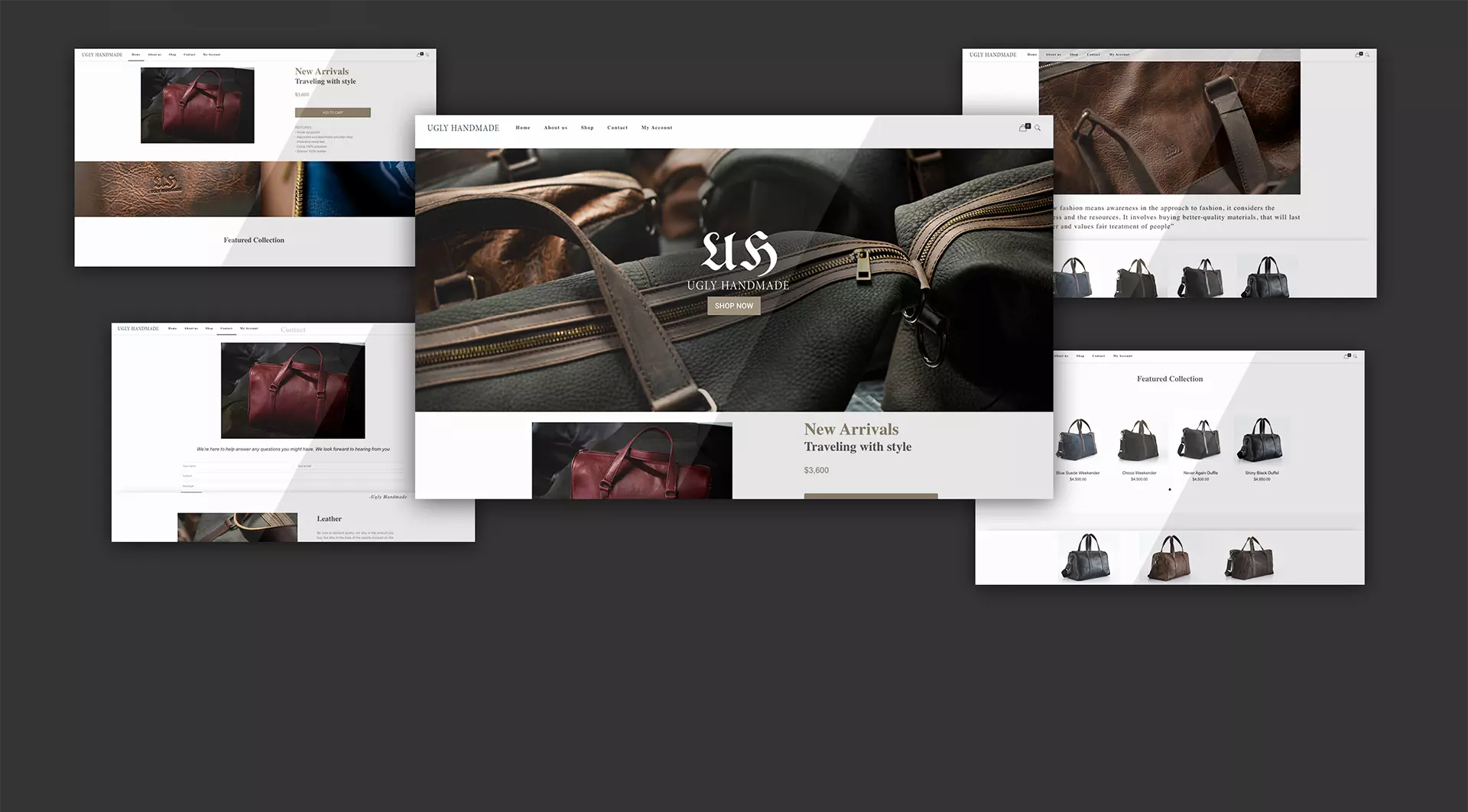Open Shop in the center homepage navigation
The width and height of the screenshot is (1468, 812).
point(587,128)
